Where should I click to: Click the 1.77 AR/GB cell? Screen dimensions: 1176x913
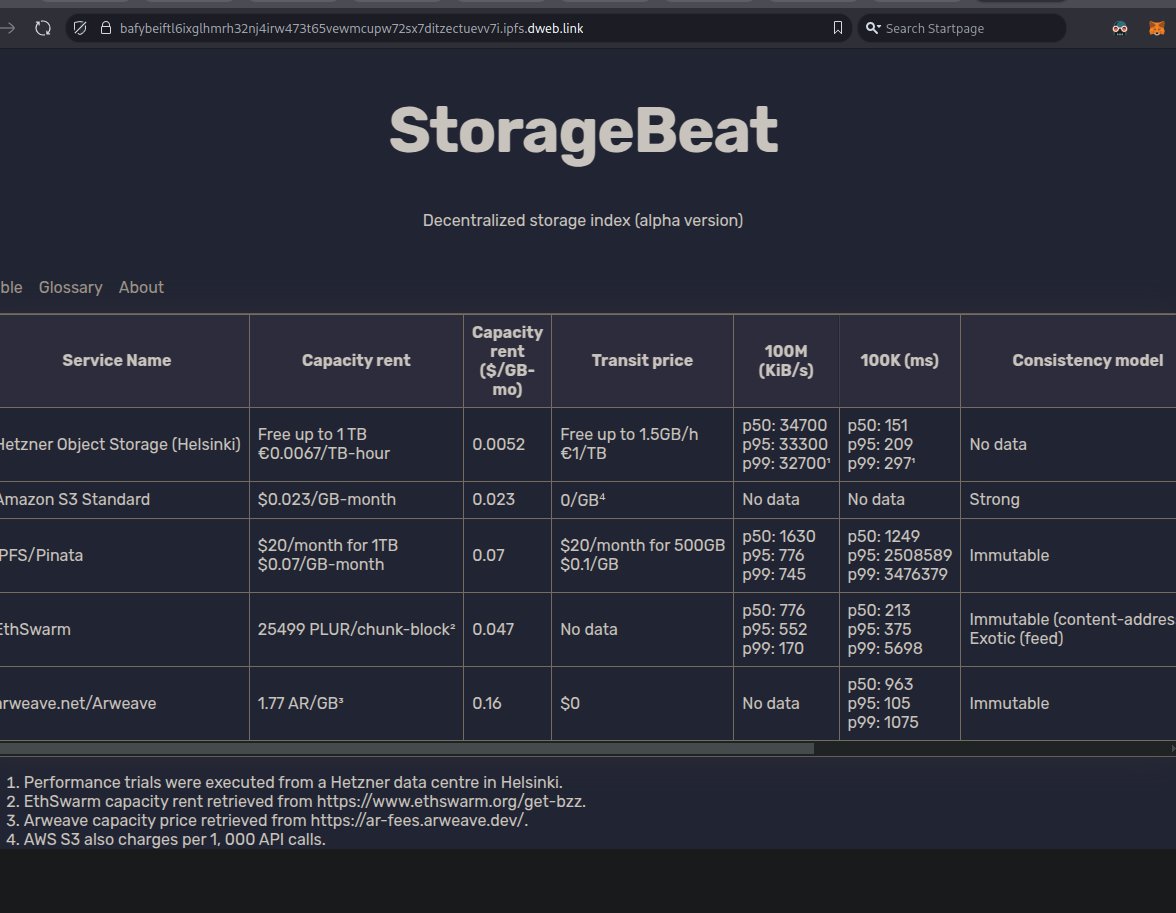(x=356, y=704)
